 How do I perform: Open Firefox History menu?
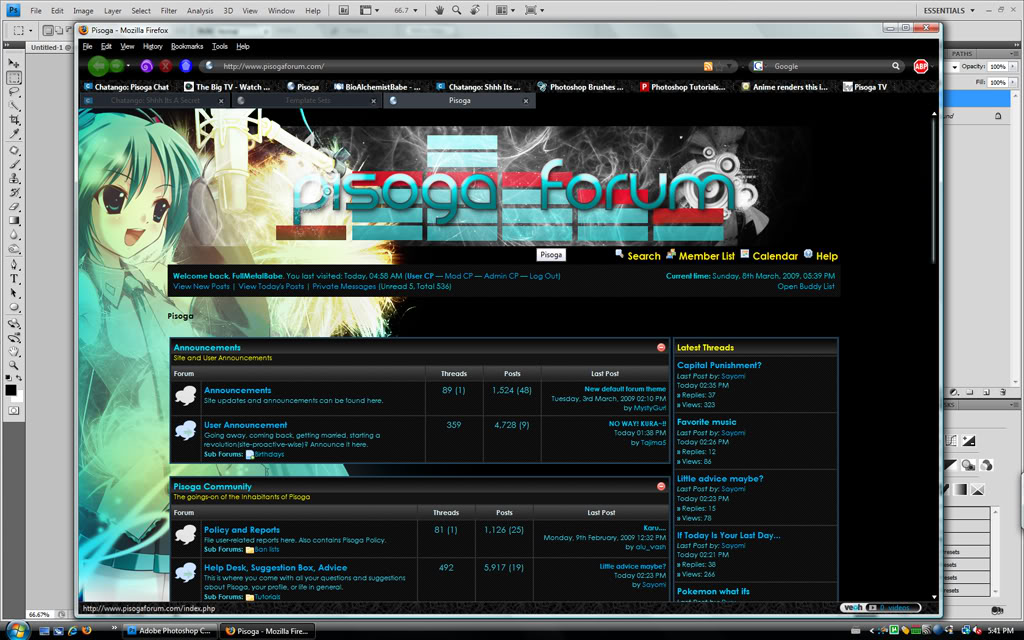(x=152, y=46)
